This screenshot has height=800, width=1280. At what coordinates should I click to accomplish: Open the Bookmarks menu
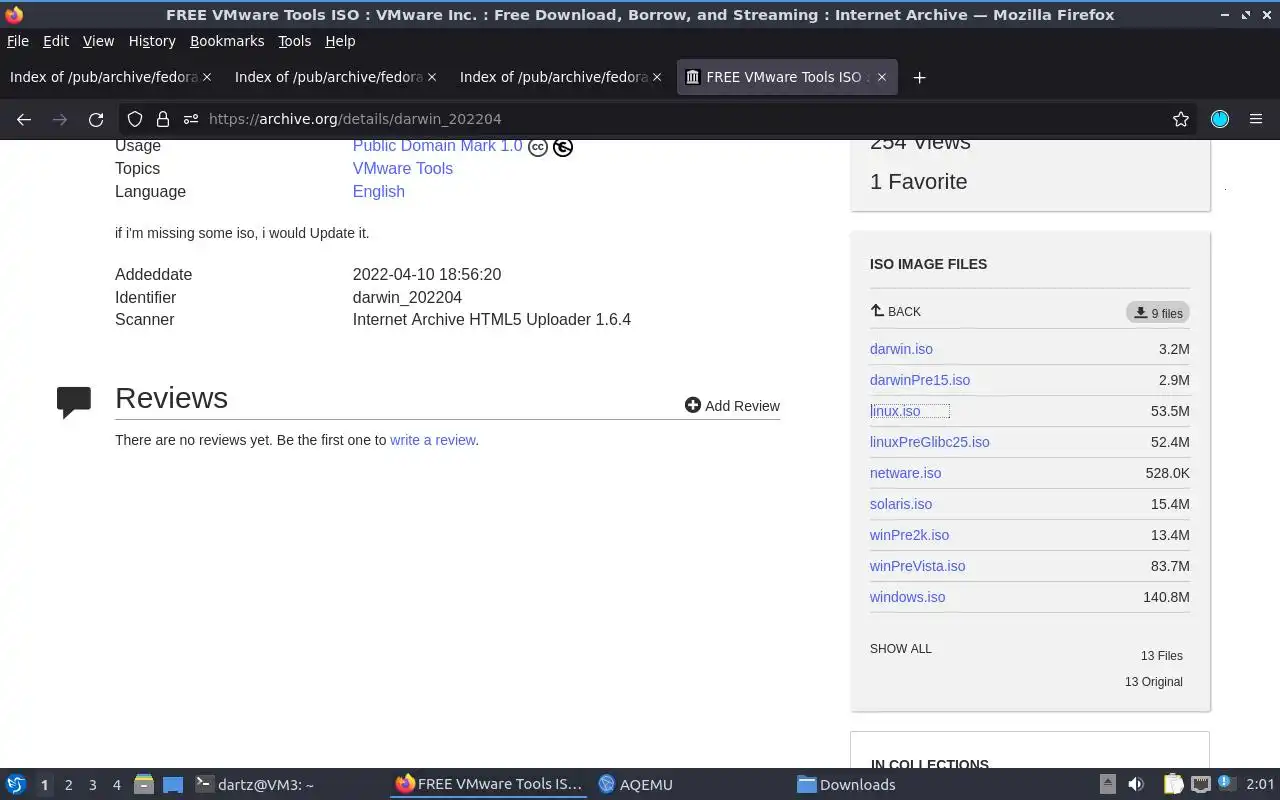(x=227, y=41)
